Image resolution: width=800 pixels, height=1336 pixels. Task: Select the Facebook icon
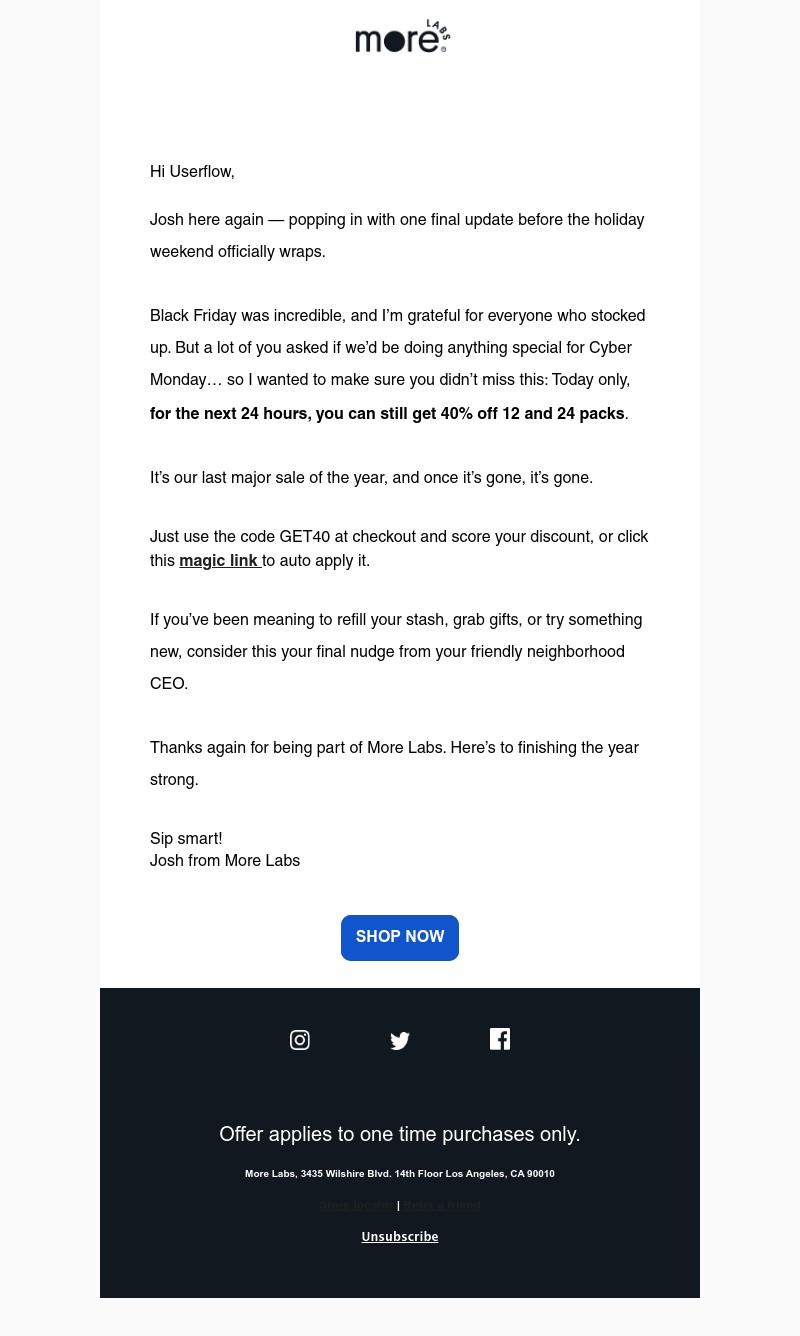(500, 1040)
